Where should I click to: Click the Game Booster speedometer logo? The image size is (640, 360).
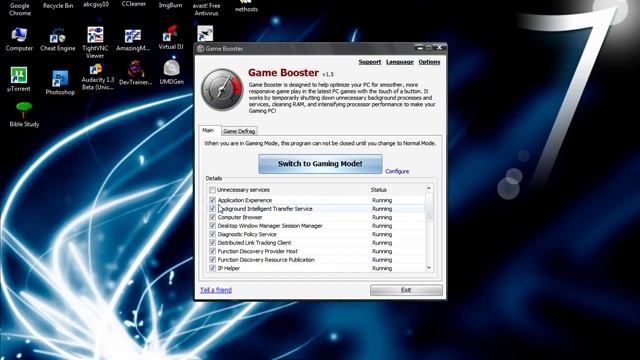222,90
